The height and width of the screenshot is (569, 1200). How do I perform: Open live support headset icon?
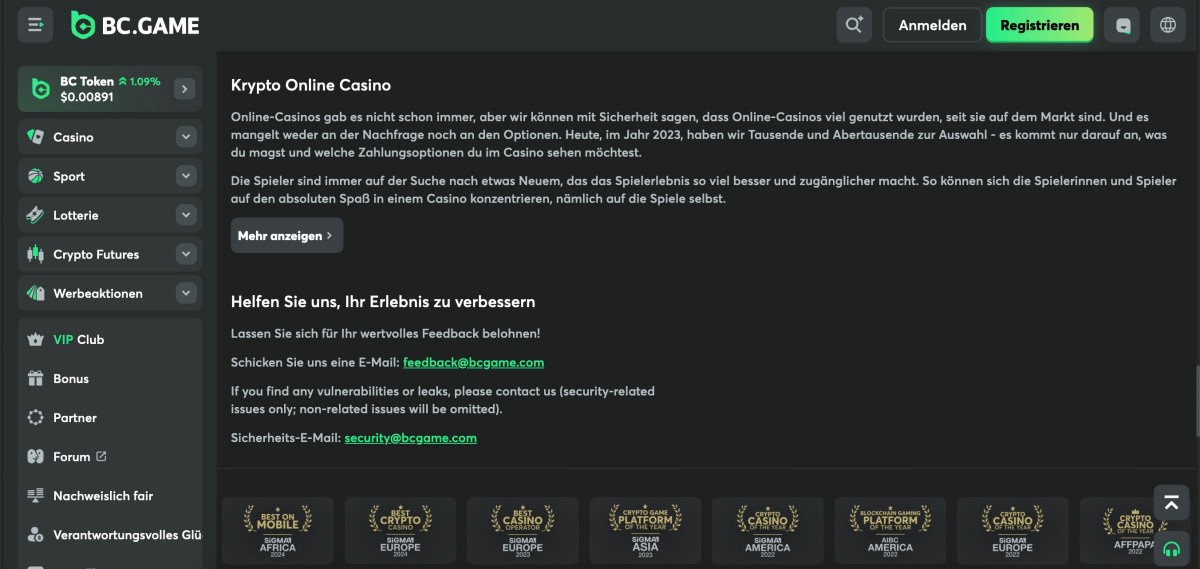pyautogui.click(x=1171, y=547)
